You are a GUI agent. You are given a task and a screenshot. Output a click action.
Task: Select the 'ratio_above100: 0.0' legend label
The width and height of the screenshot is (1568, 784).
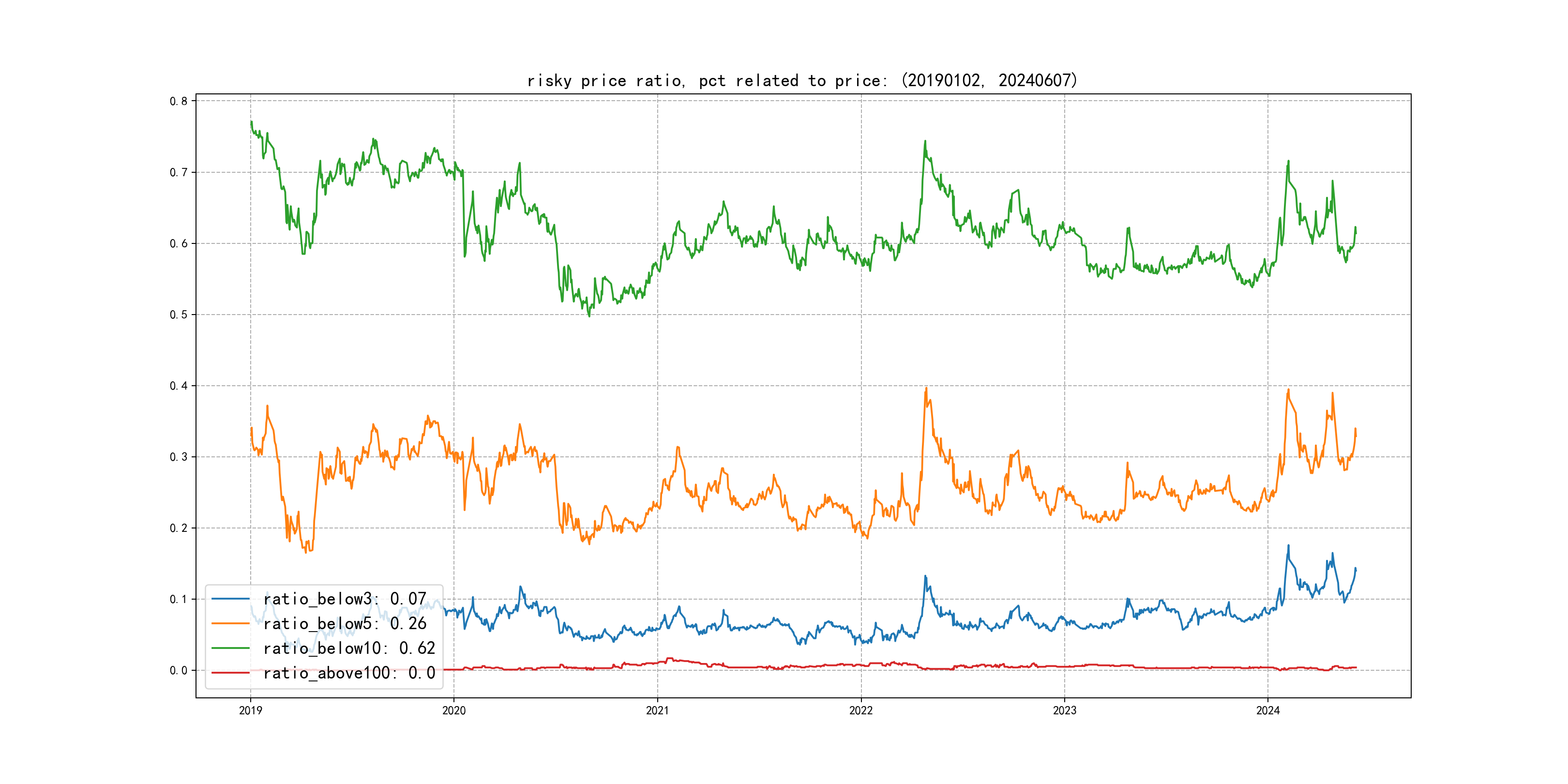pos(349,673)
